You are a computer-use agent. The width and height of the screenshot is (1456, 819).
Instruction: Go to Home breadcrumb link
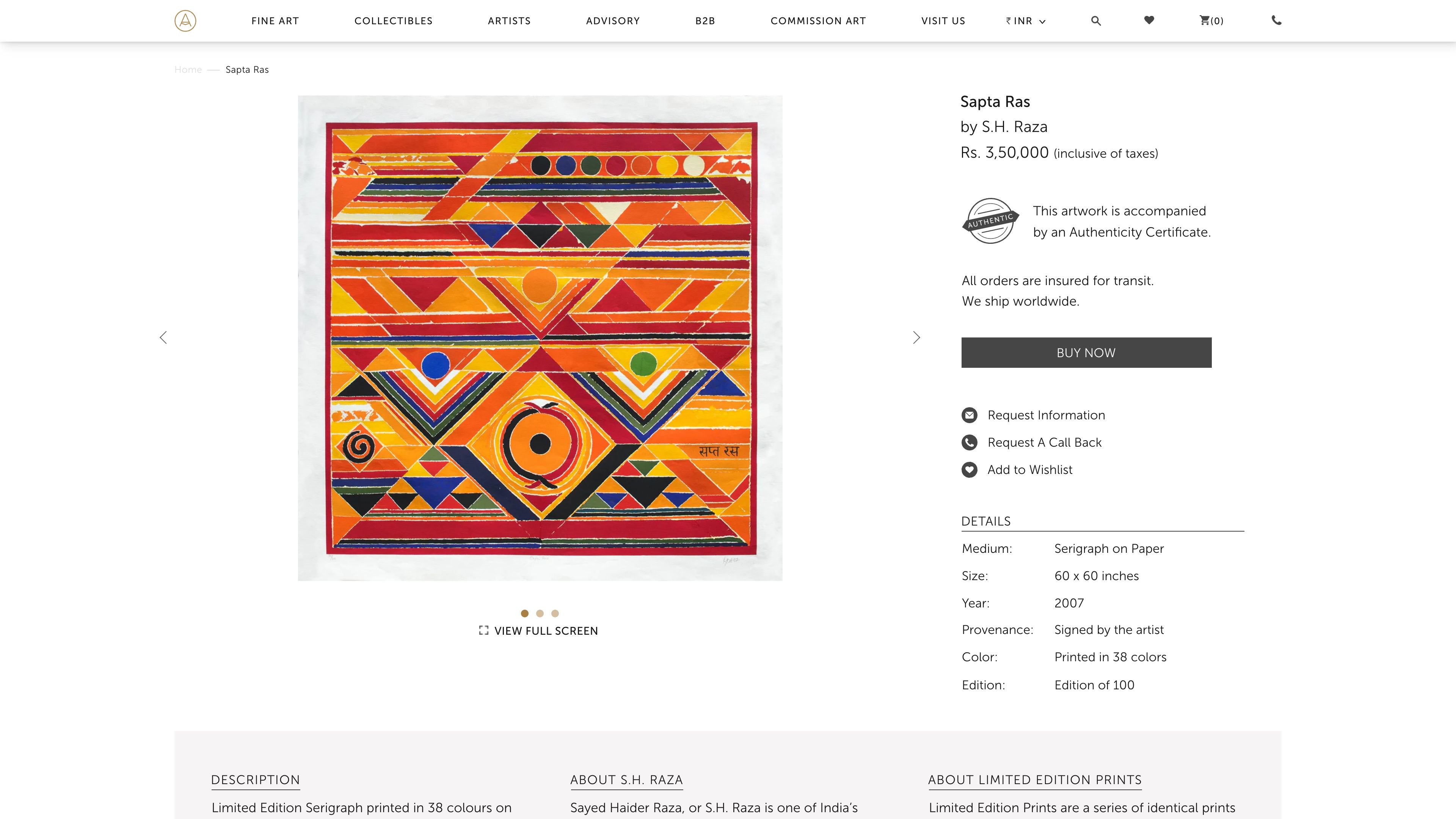click(188, 69)
